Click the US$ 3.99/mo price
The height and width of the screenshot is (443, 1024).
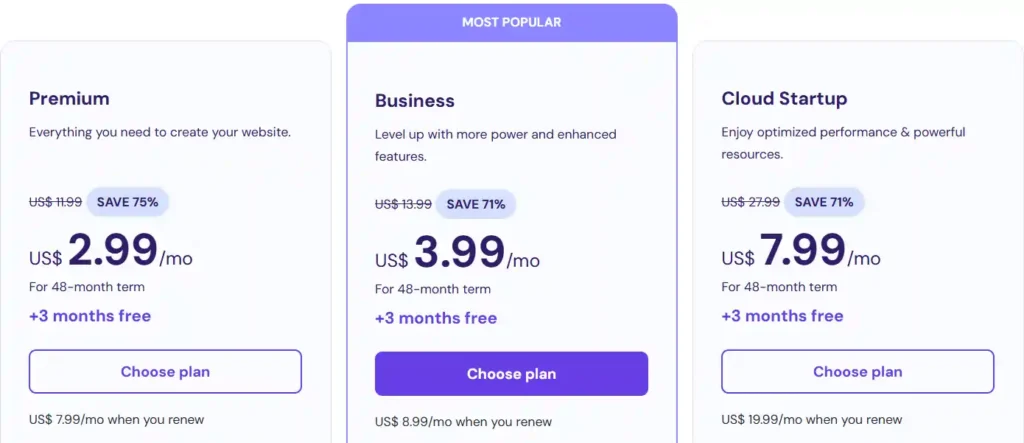(457, 254)
